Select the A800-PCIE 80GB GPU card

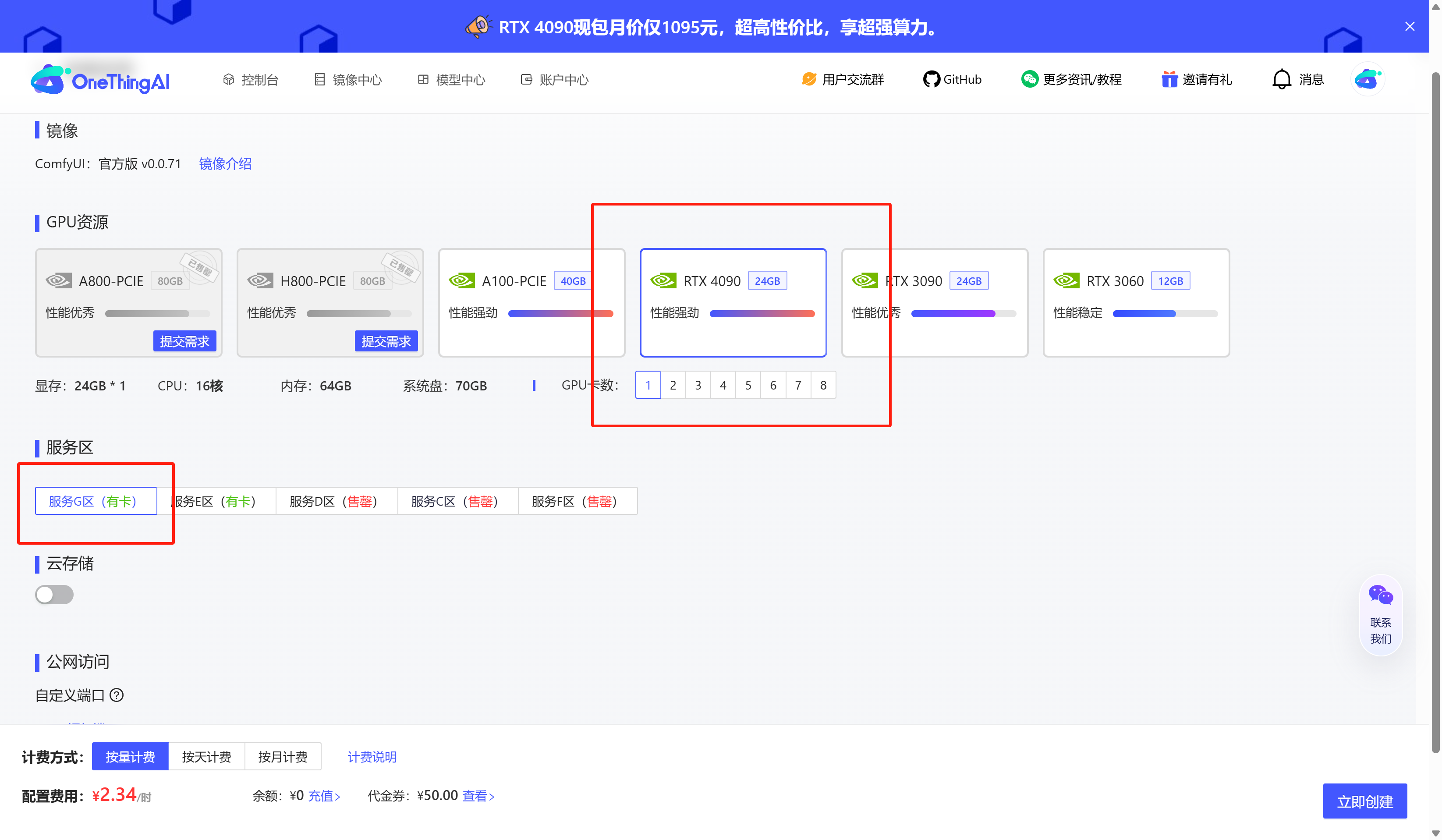129,303
